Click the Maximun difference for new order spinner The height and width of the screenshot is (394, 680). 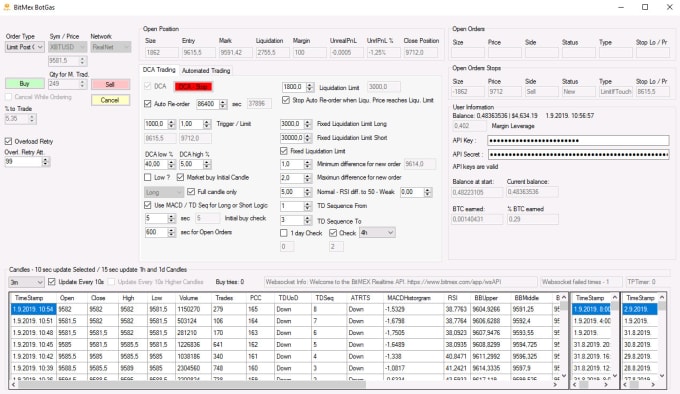(x=307, y=178)
